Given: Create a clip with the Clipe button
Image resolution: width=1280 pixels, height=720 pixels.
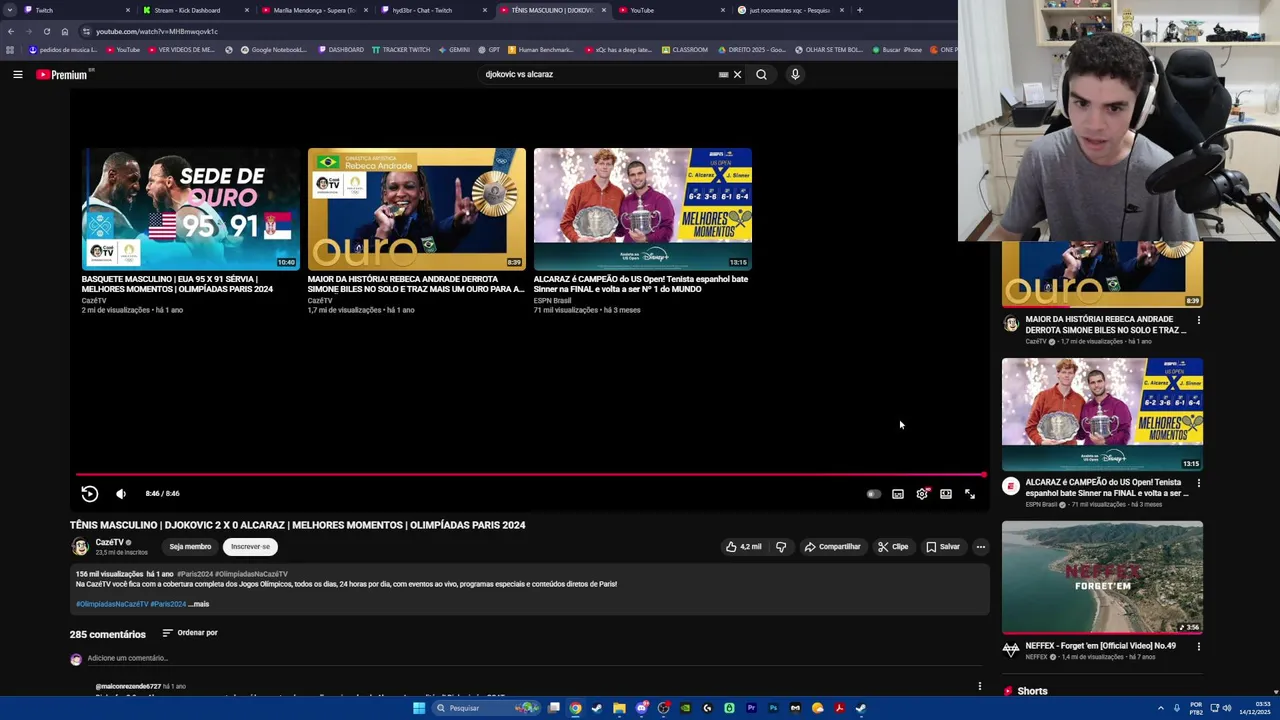Looking at the screenshot, I should pyautogui.click(x=893, y=547).
